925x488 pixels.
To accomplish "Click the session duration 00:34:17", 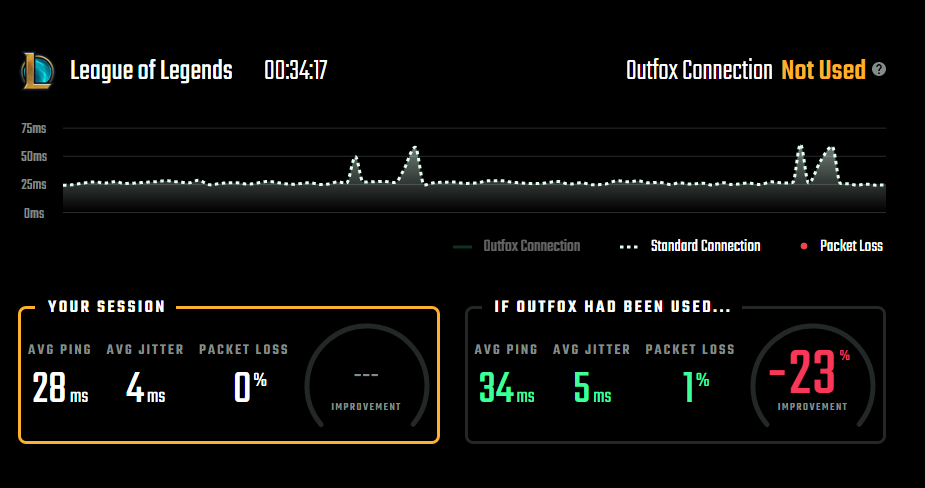I will click(296, 70).
